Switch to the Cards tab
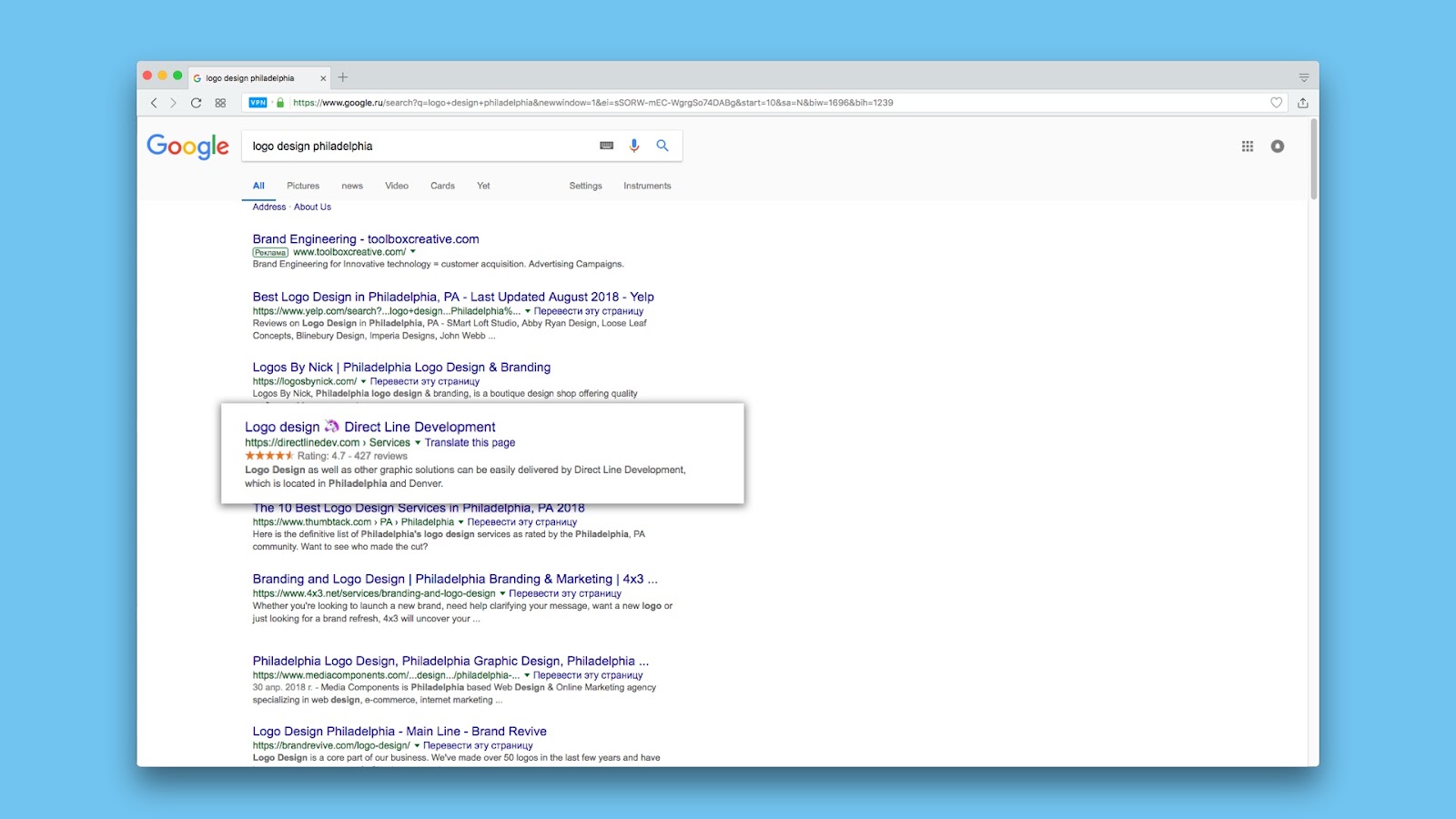This screenshot has height=819, width=1456. coord(442,186)
